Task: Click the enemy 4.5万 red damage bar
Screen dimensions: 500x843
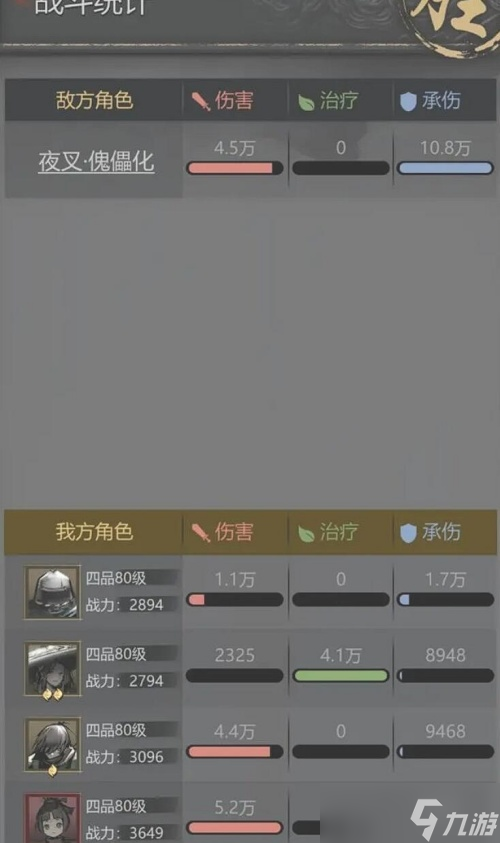Action: coord(234,168)
